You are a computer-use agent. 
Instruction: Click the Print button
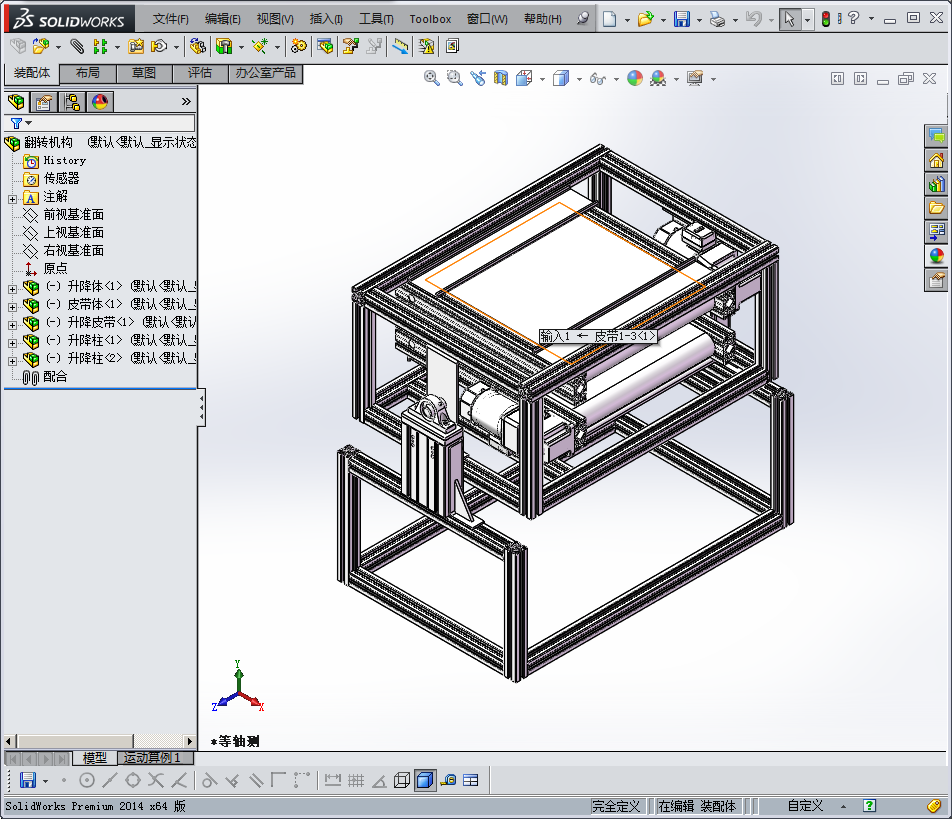tap(717, 19)
